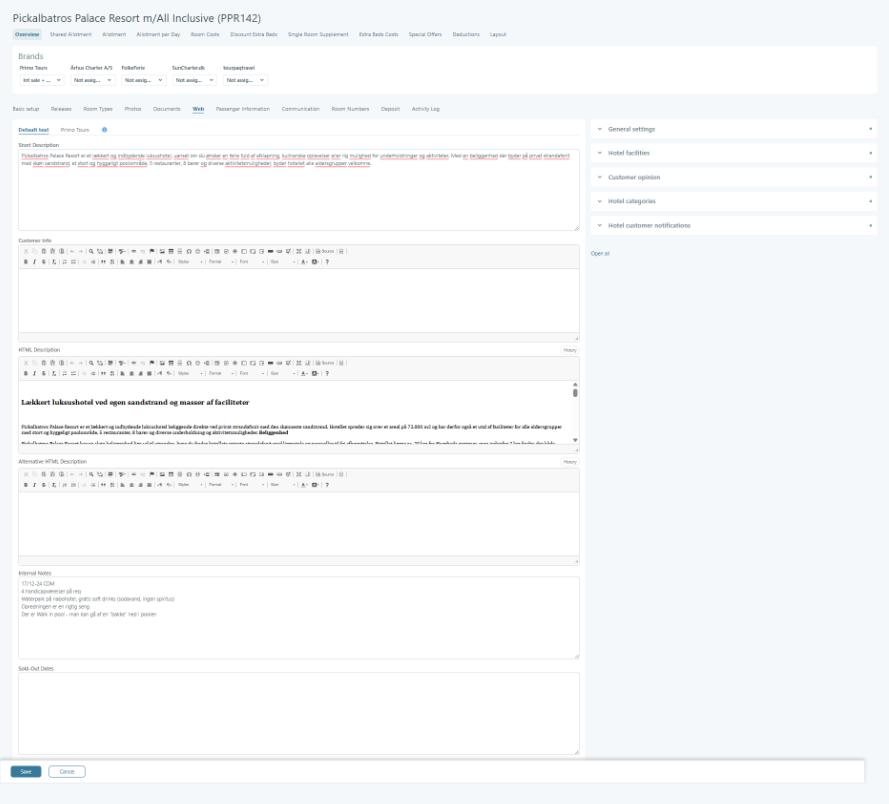
Task: Click the help icon in Customer Info toolbar
Action: click(x=327, y=261)
